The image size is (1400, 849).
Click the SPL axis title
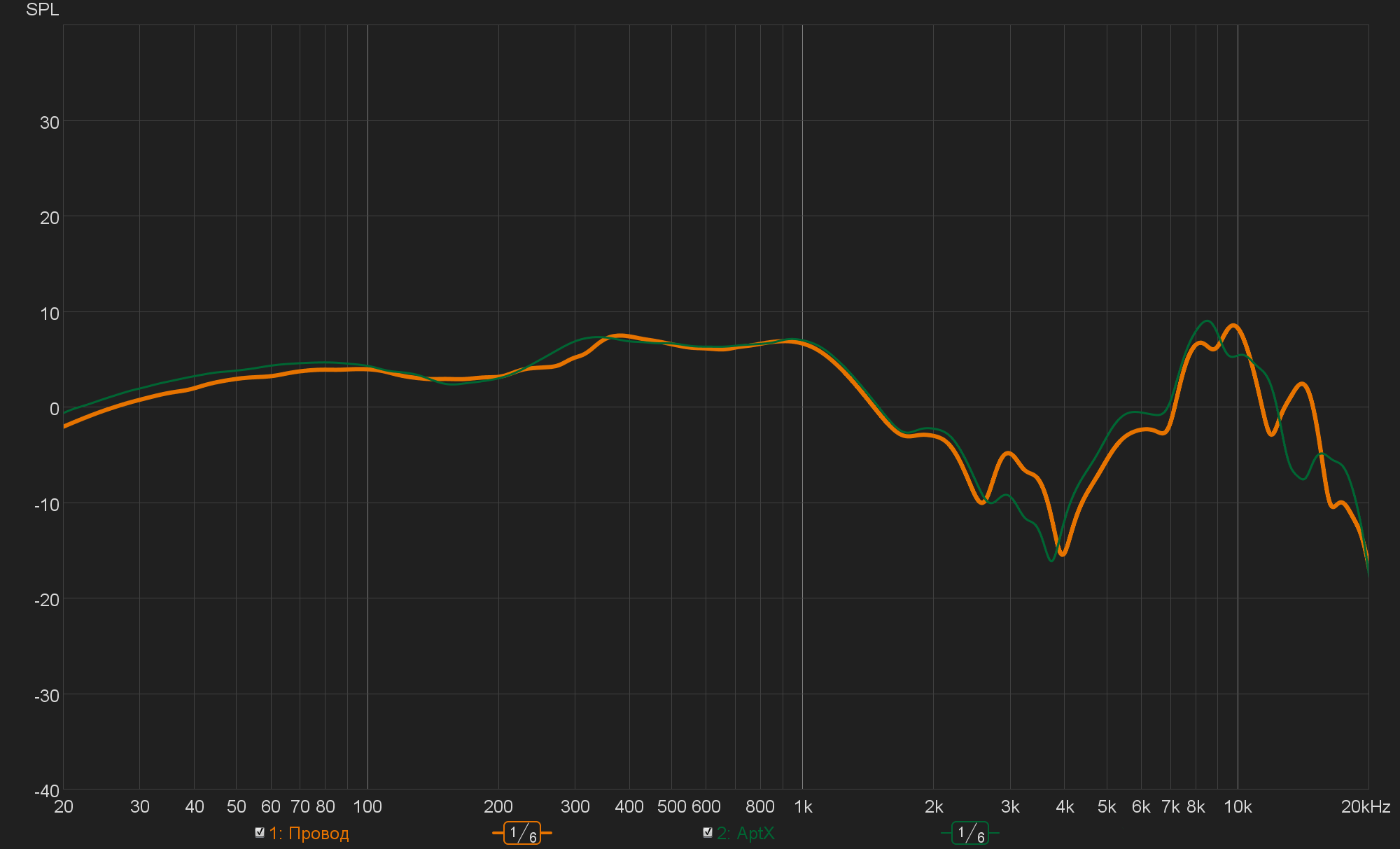pos(42,10)
